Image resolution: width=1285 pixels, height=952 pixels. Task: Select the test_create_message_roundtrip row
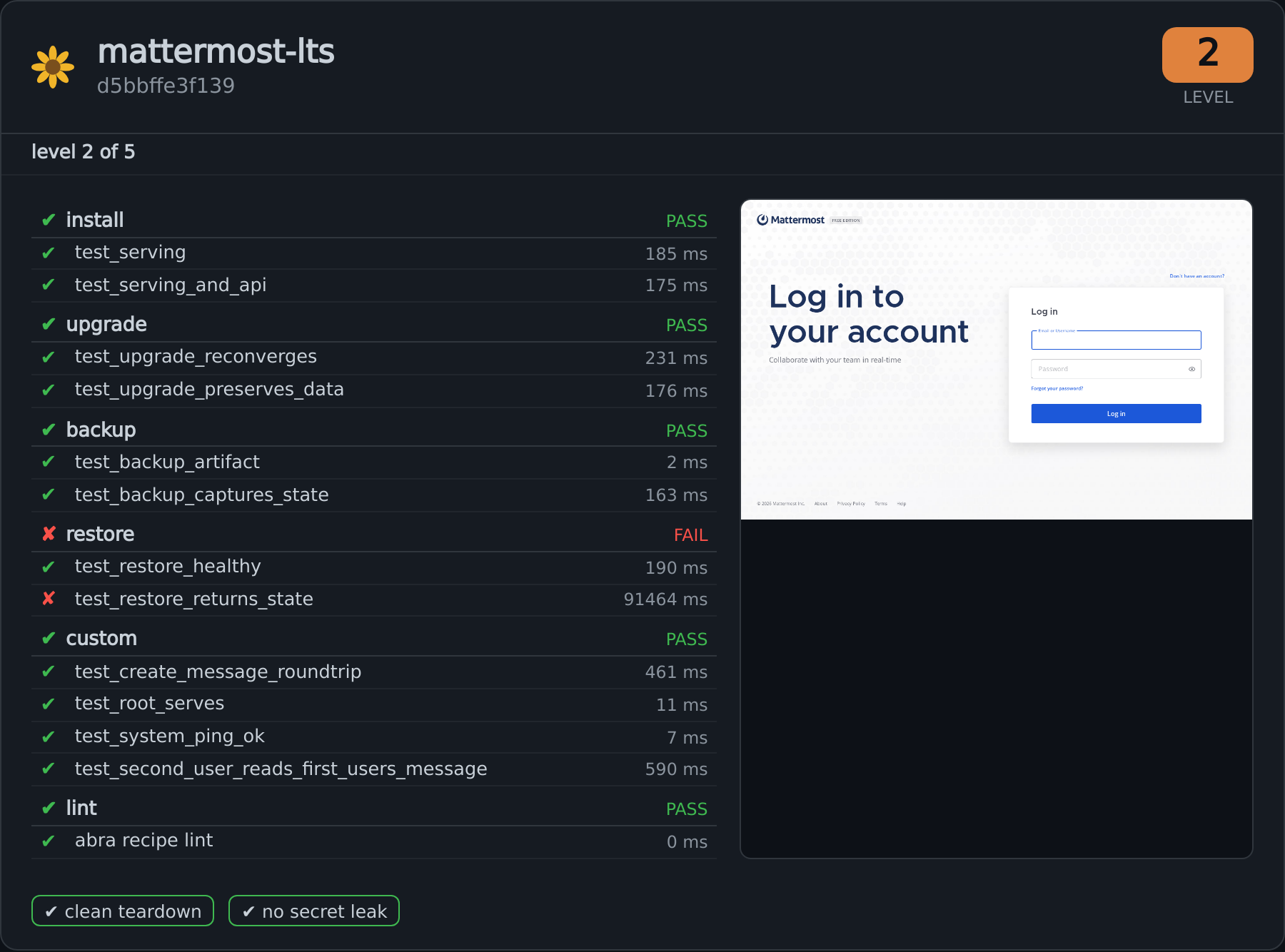click(374, 672)
